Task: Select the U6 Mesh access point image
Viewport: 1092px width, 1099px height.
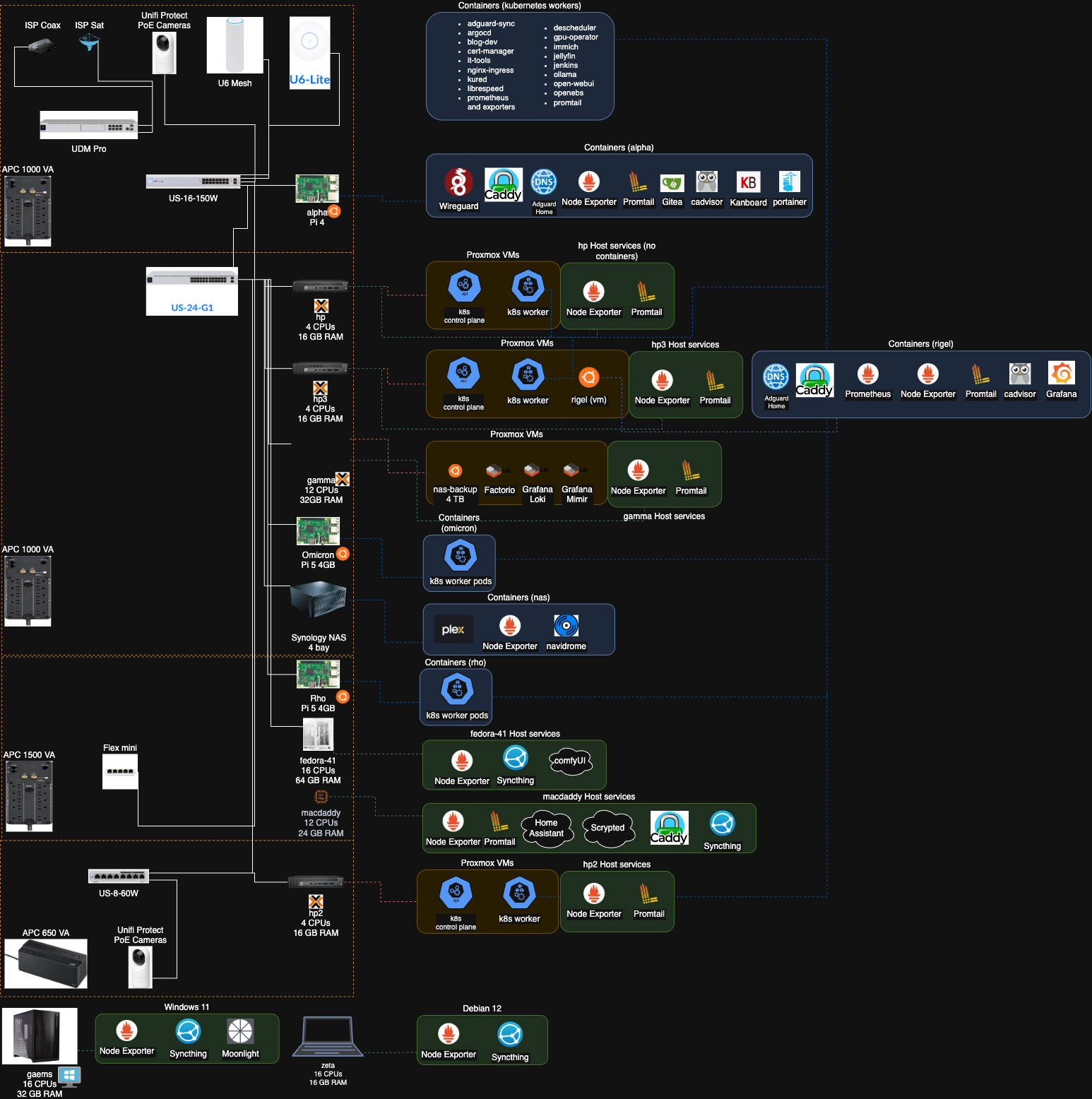Action: [x=235, y=45]
